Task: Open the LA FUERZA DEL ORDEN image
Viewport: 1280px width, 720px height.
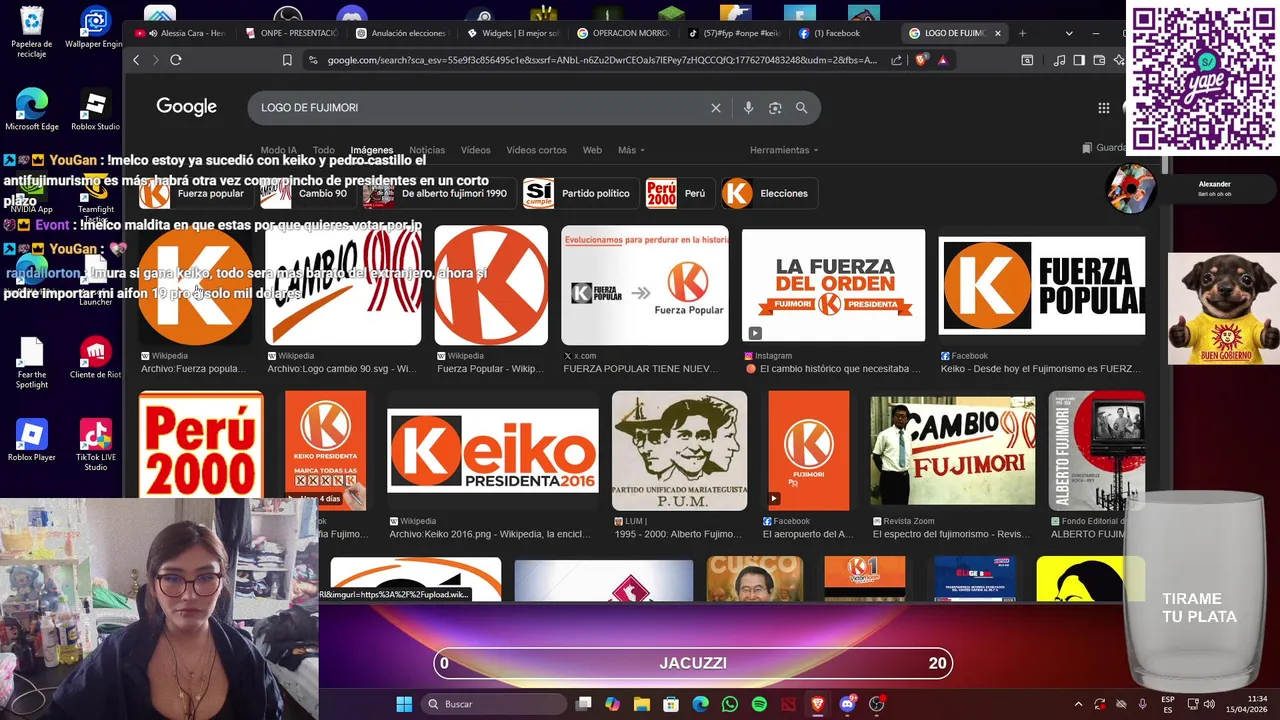Action: click(x=833, y=286)
